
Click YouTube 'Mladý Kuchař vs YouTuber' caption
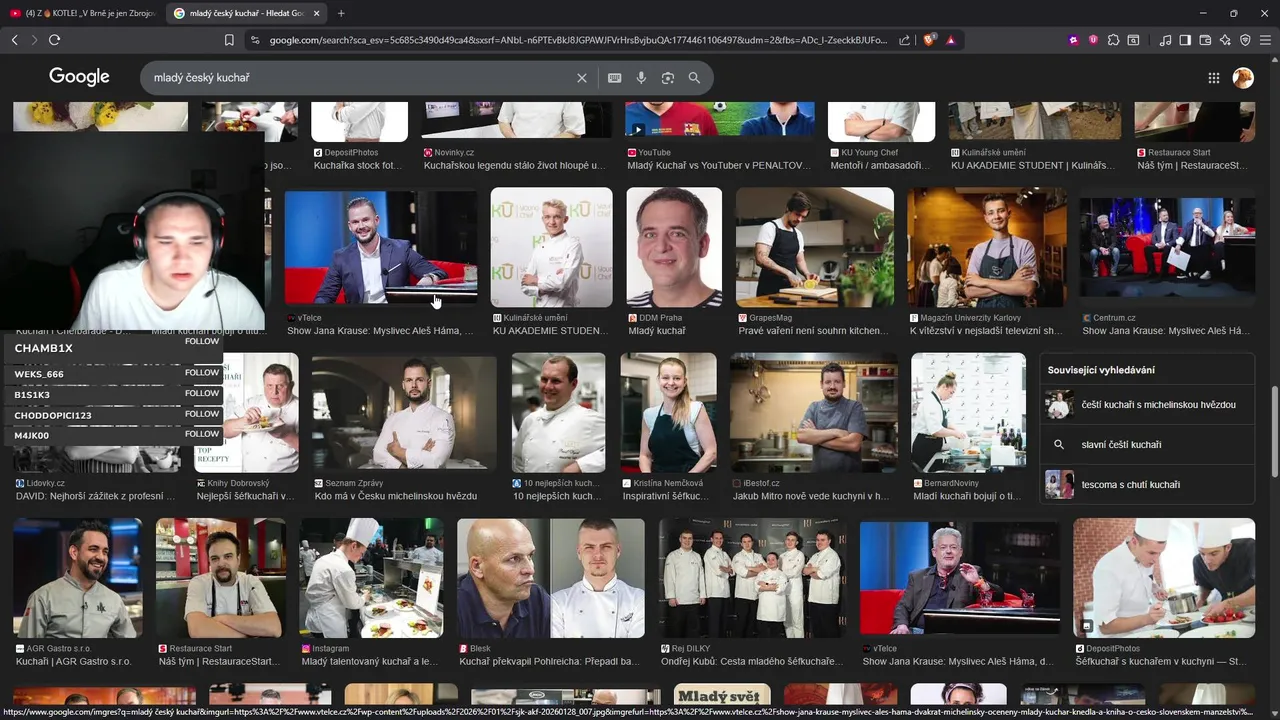click(x=719, y=166)
